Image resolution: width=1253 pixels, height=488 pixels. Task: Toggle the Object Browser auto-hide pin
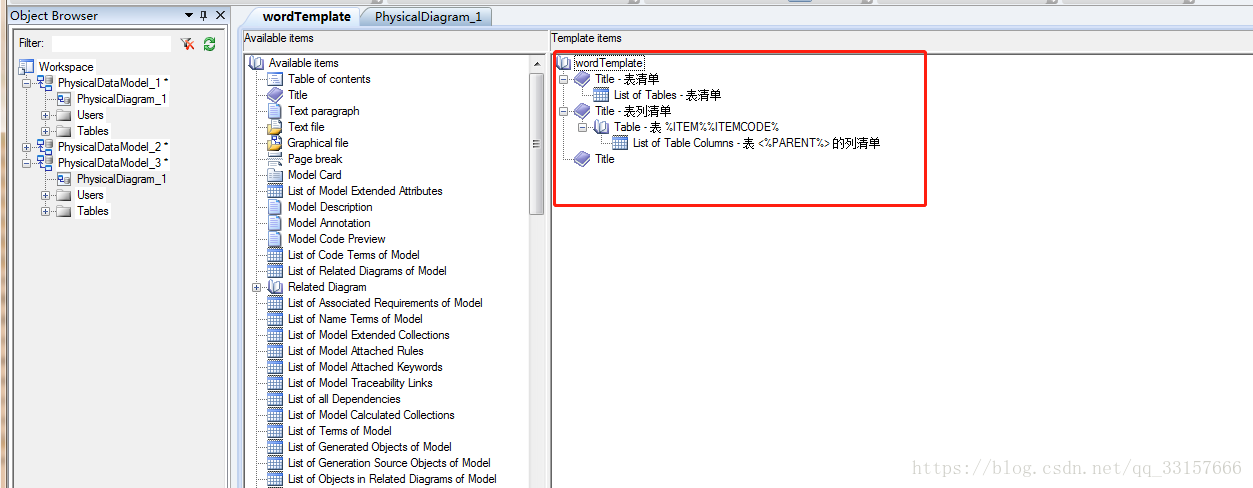click(205, 15)
